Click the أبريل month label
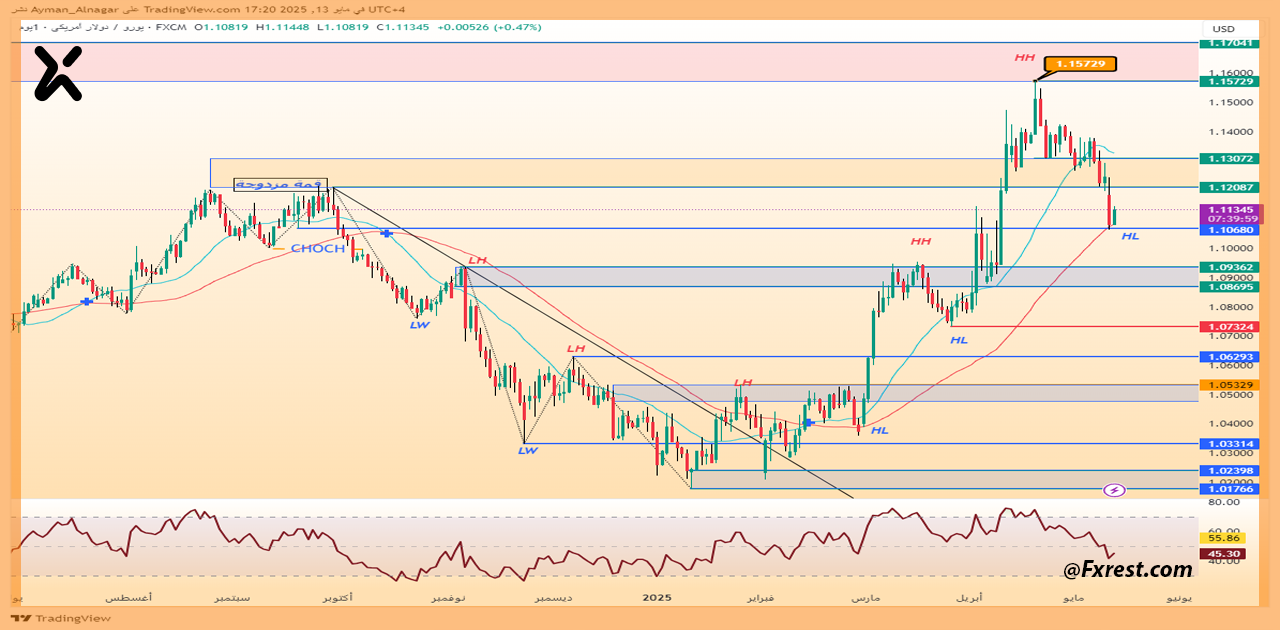The width and height of the screenshot is (1280, 630). [969, 597]
